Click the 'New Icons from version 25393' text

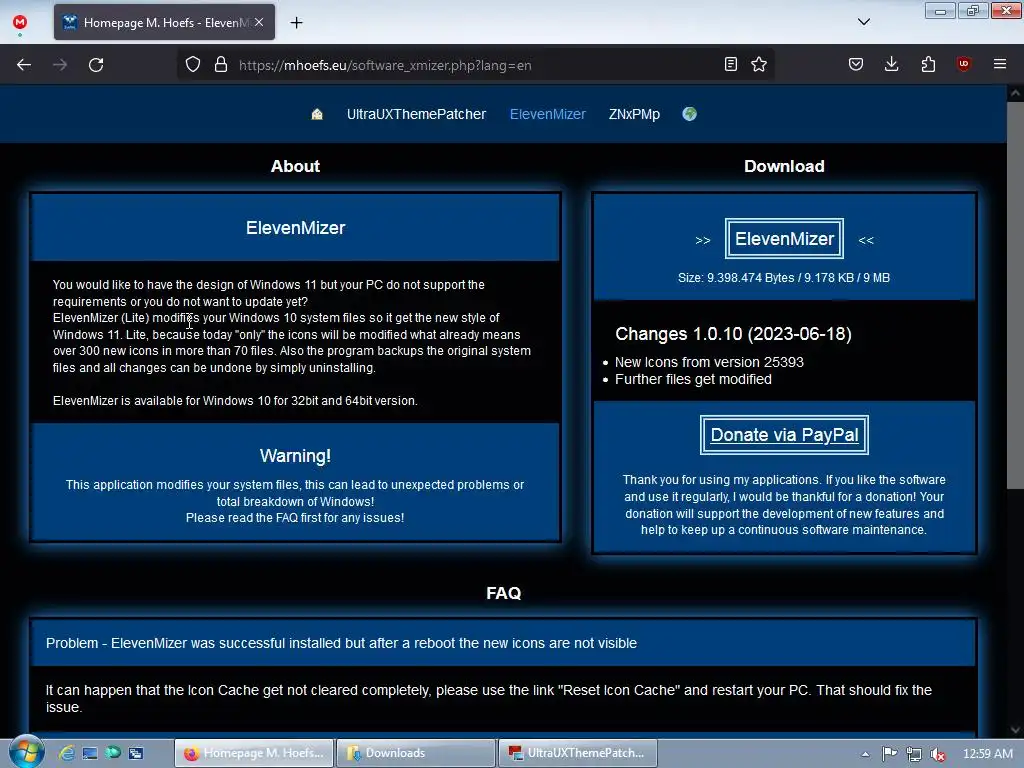tap(709, 362)
